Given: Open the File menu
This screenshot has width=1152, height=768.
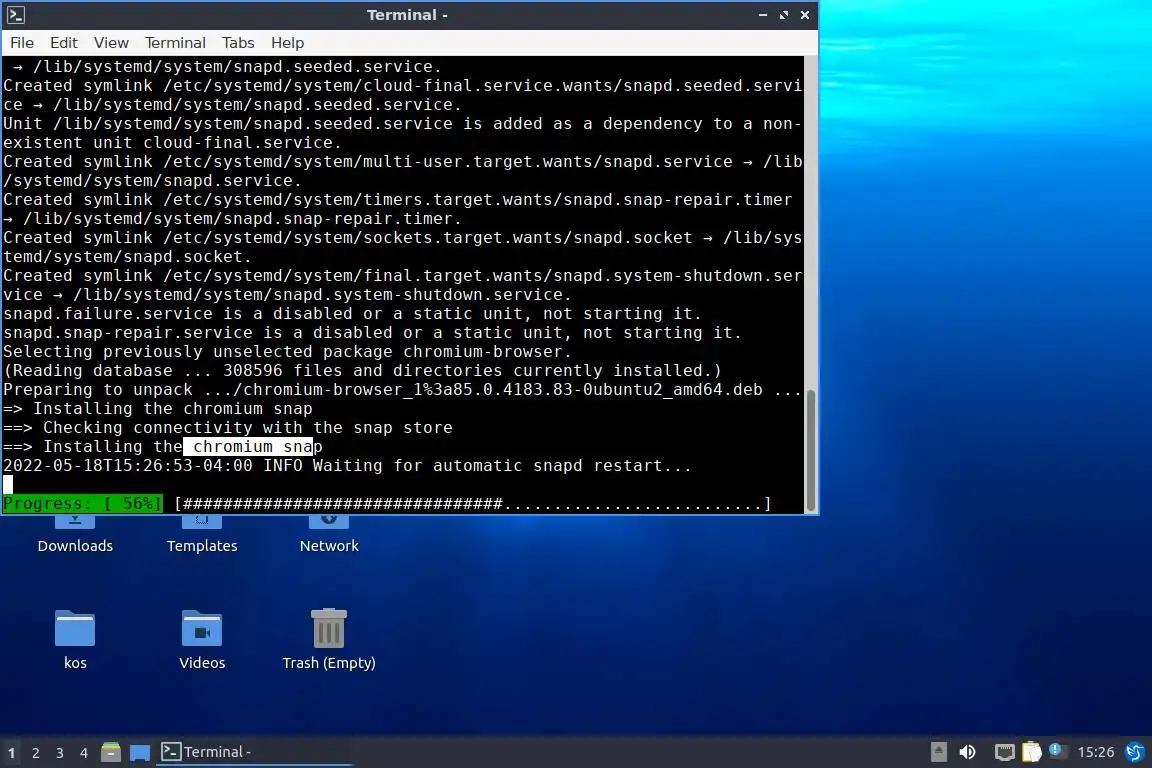Looking at the screenshot, I should point(22,43).
